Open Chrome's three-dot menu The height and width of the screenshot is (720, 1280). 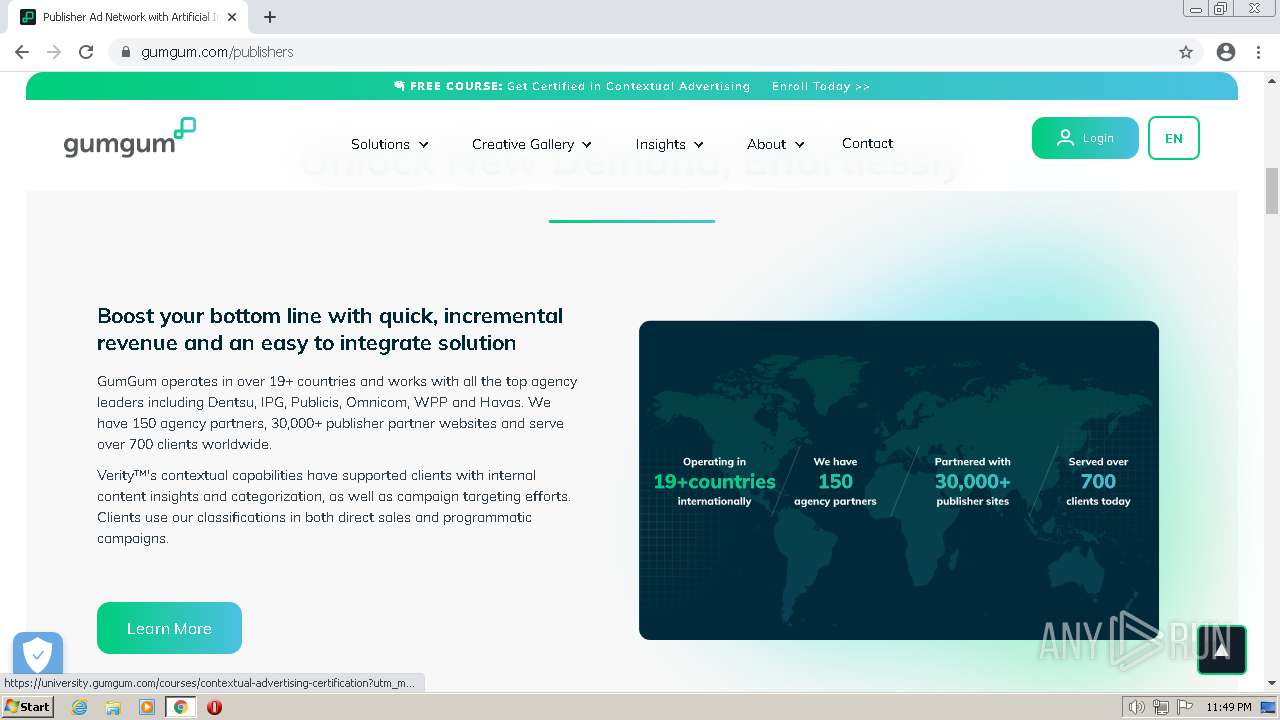click(x=1258, y=52)
